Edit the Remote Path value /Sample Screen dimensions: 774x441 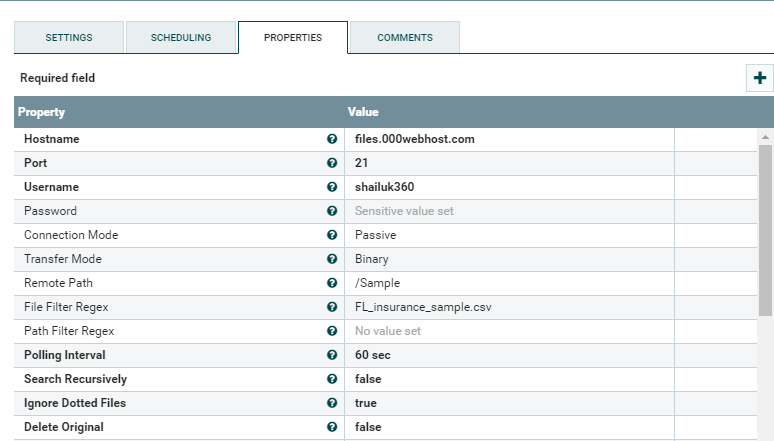coord(377,283)
